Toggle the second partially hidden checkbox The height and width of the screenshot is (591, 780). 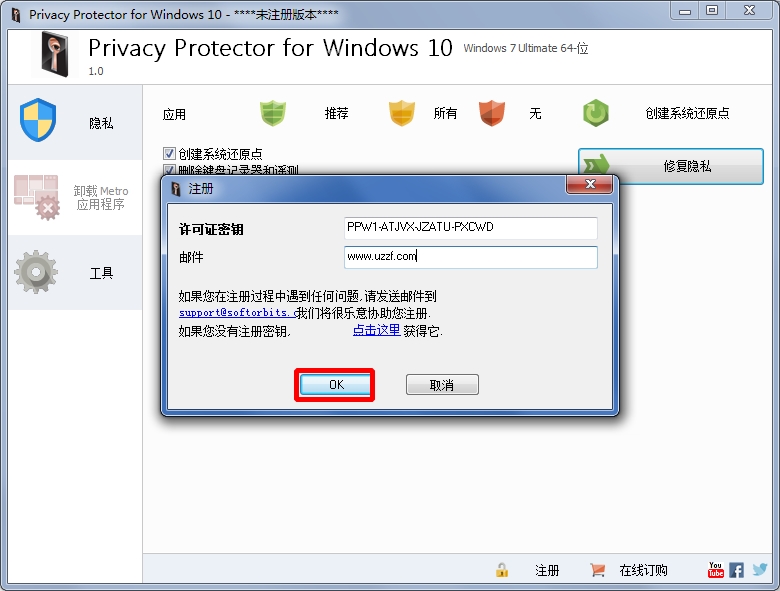(169, 169)
